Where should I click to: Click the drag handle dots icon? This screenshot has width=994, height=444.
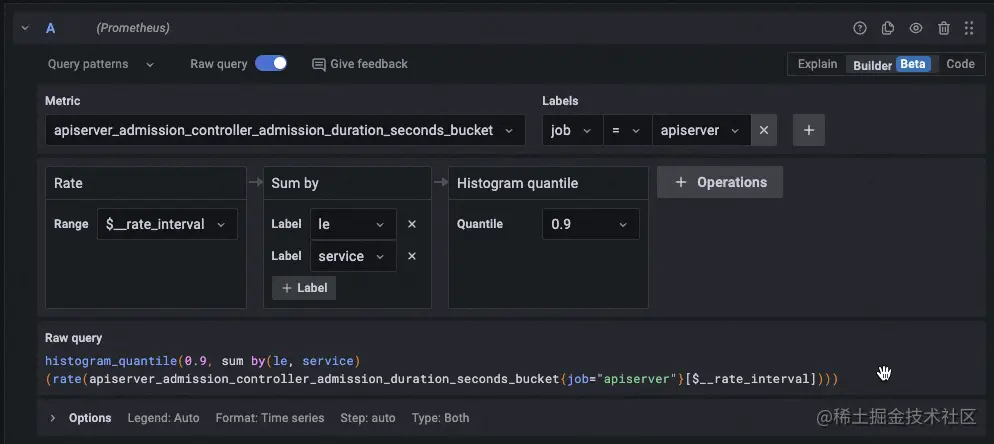(969, 28)
